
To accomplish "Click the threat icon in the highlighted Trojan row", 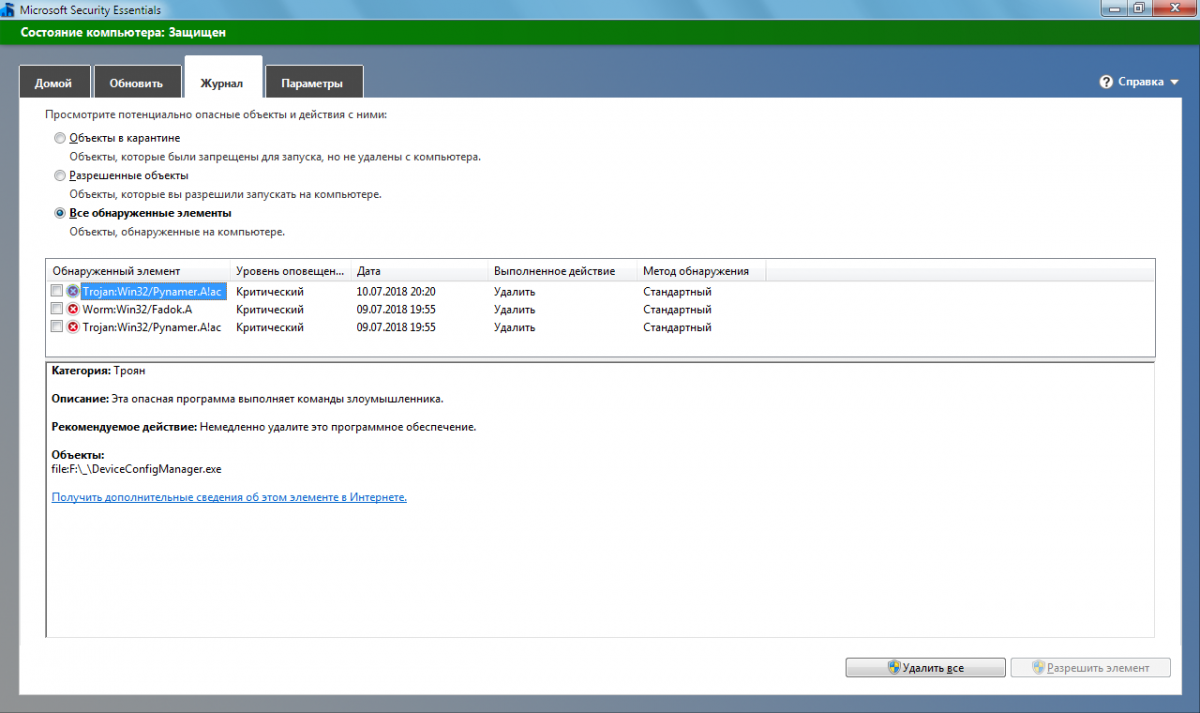I will [x=73, y=291].
